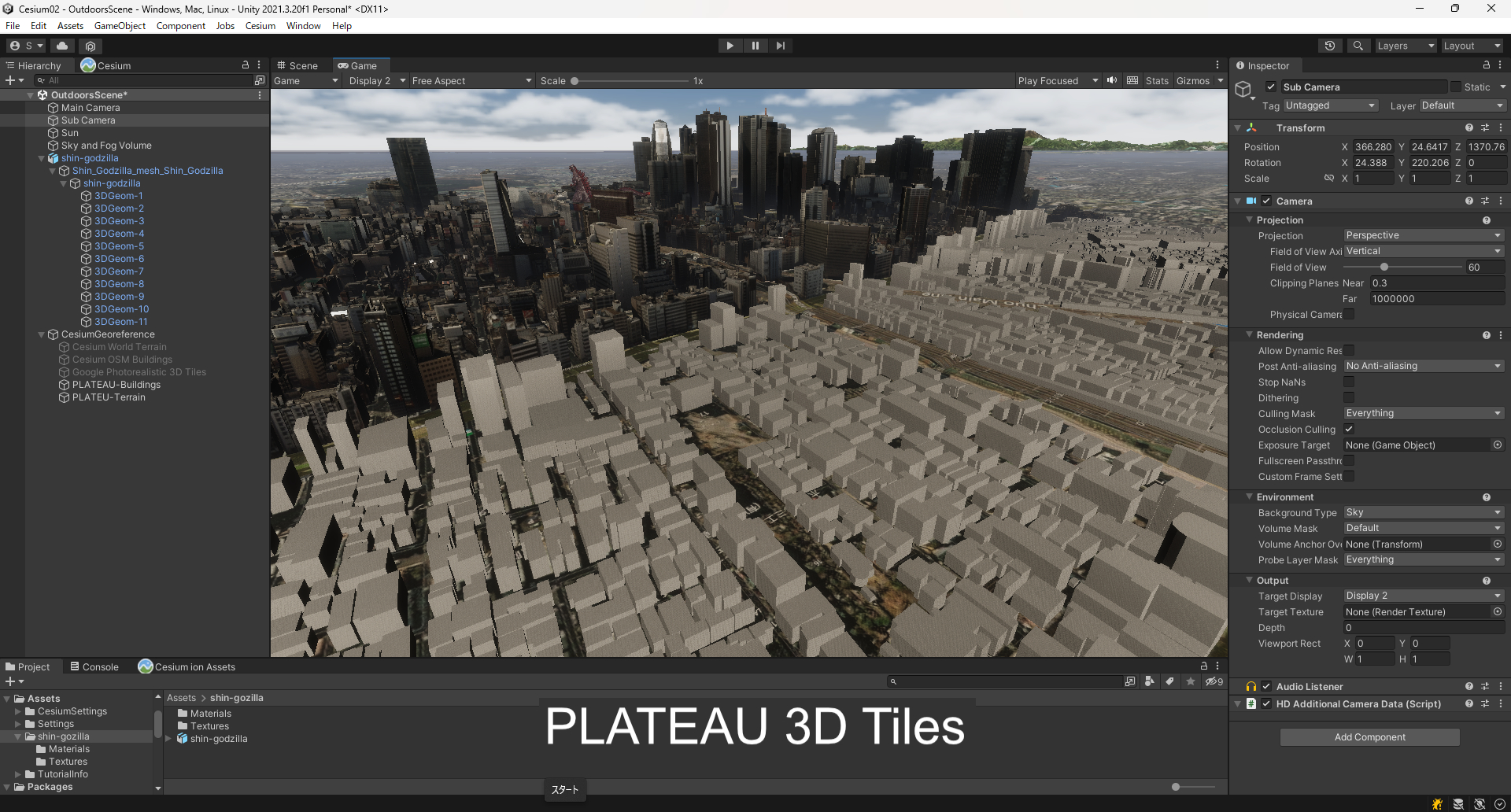1511x812 pixels.
Task: Toggle the Gizmos button in Game view
Action: click(1193, 80)
